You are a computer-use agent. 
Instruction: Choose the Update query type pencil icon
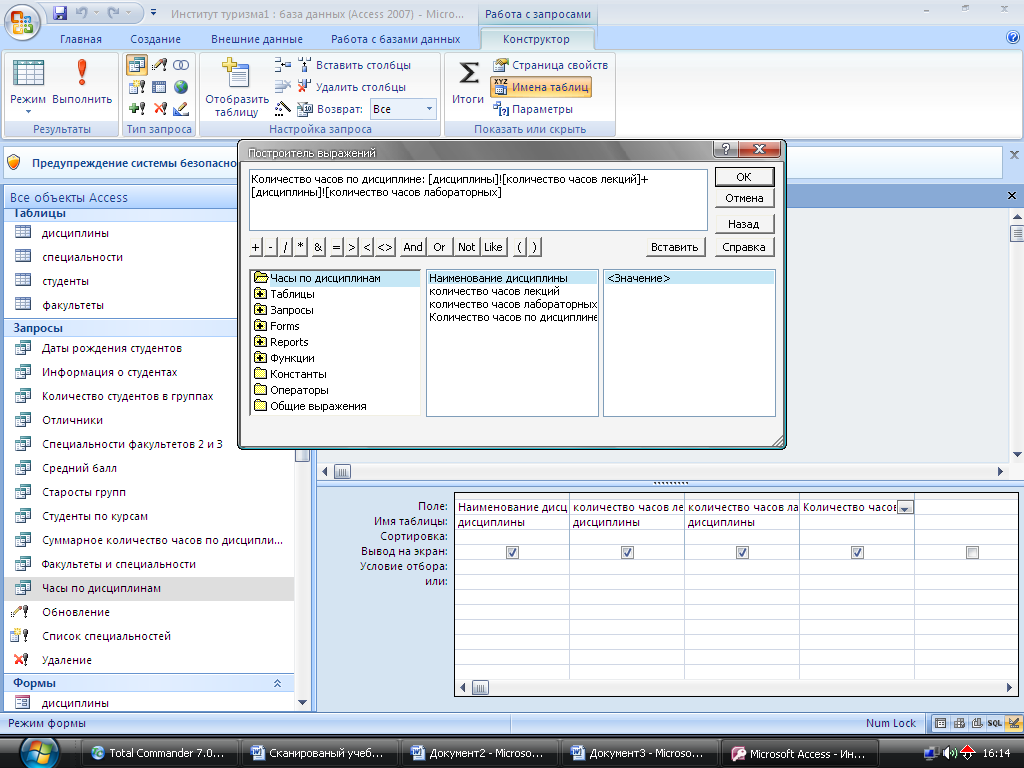pyautogui.click(x=159, y=65)
